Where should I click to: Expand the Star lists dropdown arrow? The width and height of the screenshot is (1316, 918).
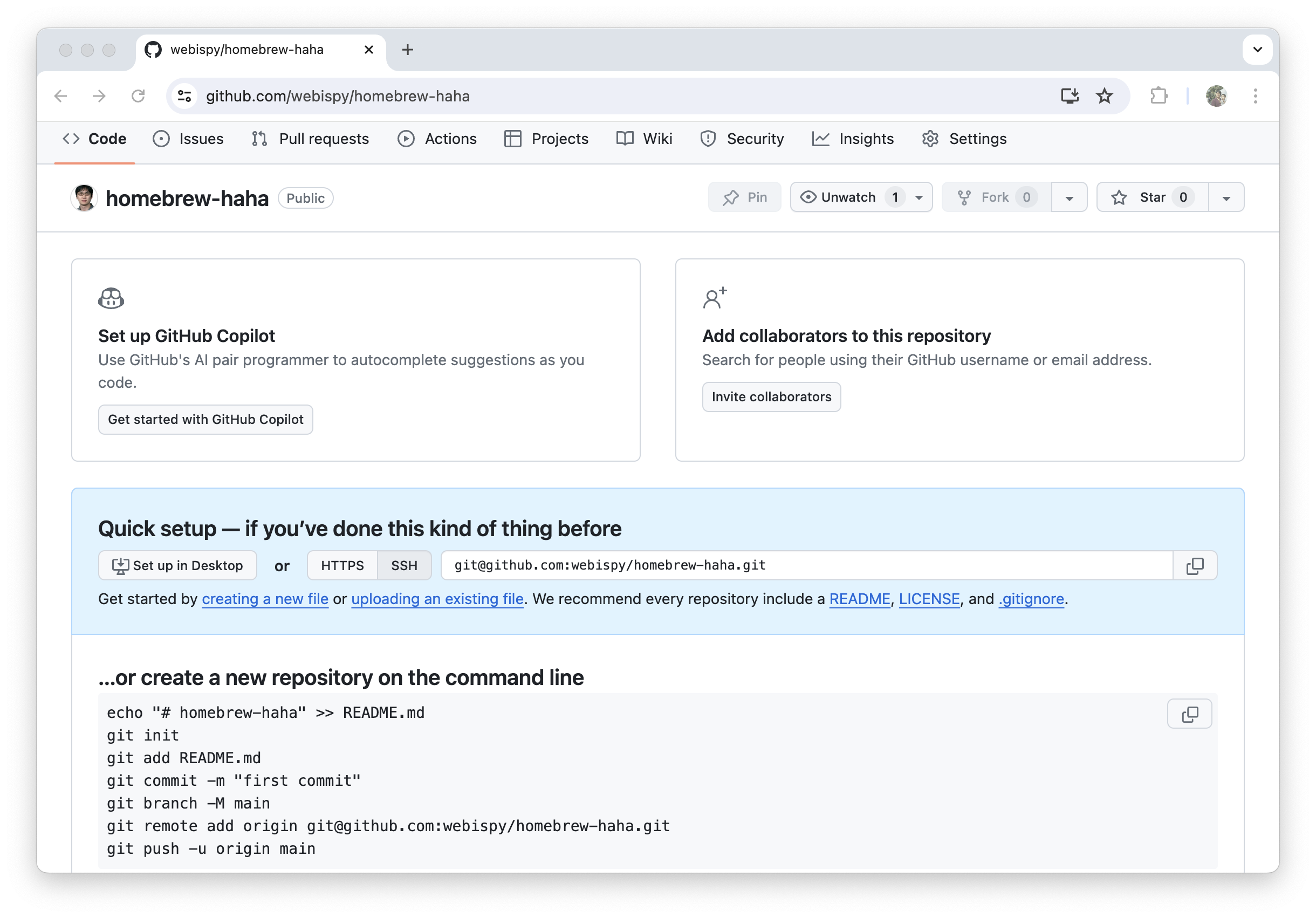[1226, 197]
